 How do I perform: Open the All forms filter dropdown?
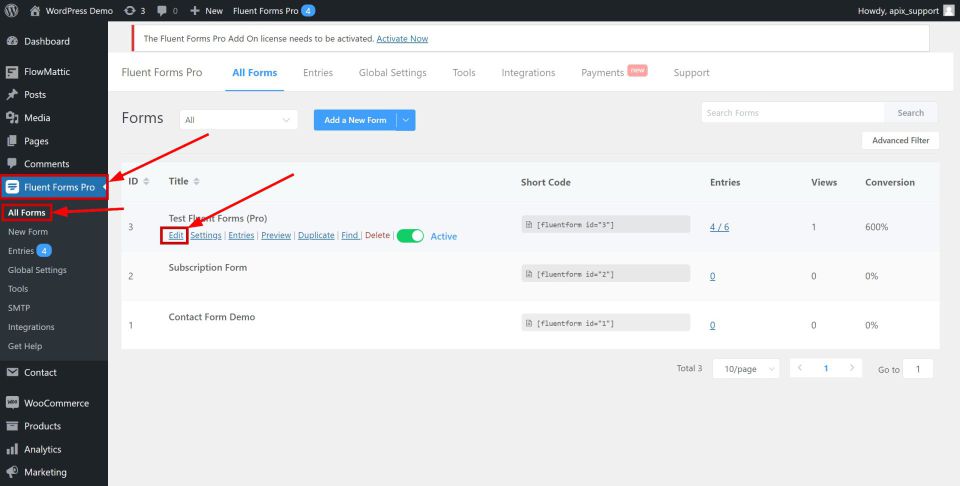coord(238,120)
